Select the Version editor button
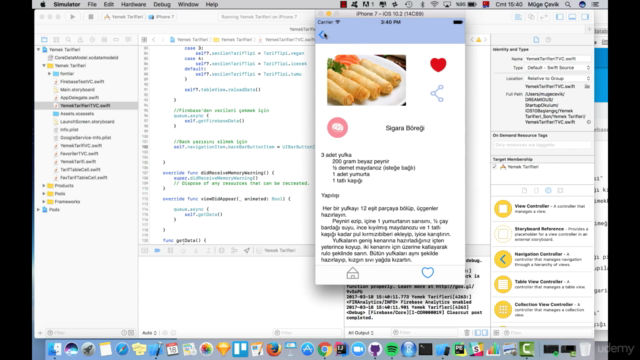 pyautogui.click(x=544, y=17)
